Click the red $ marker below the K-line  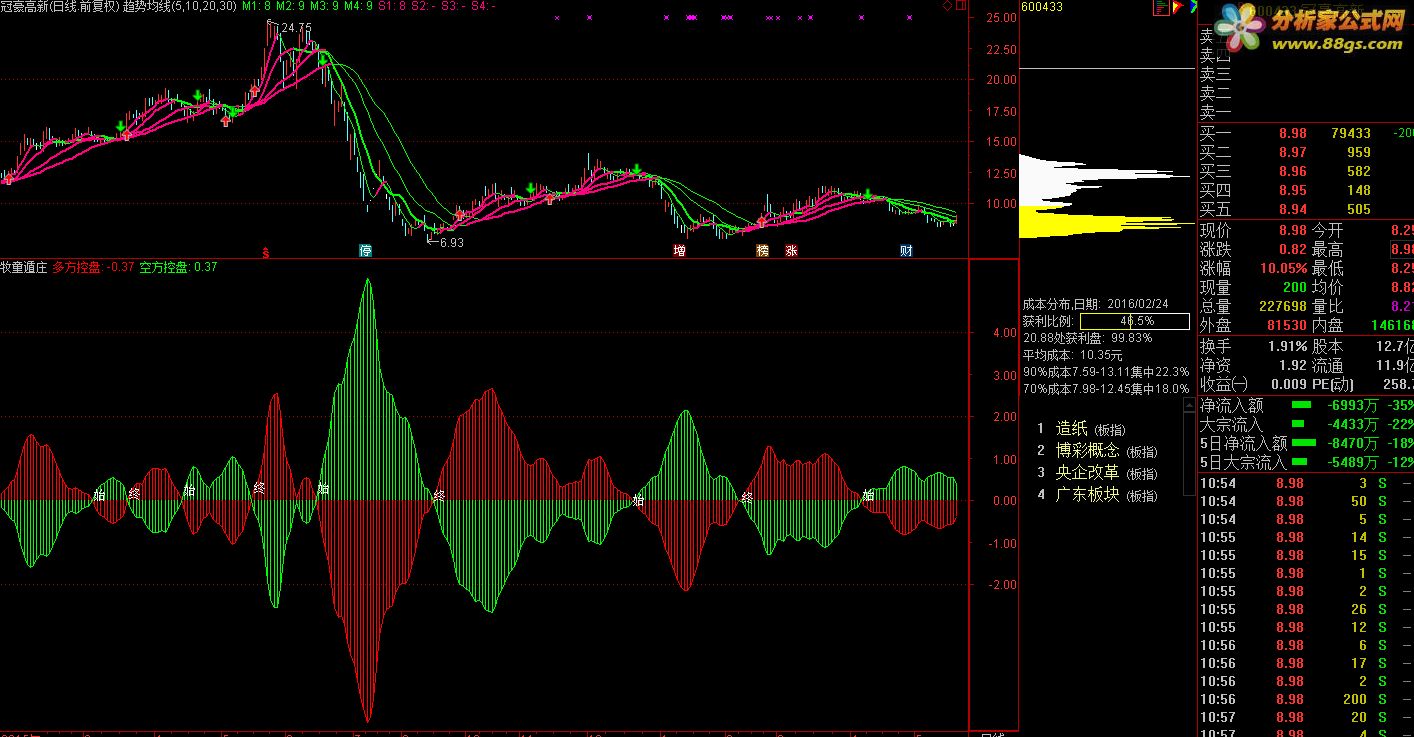coord(265,251)
